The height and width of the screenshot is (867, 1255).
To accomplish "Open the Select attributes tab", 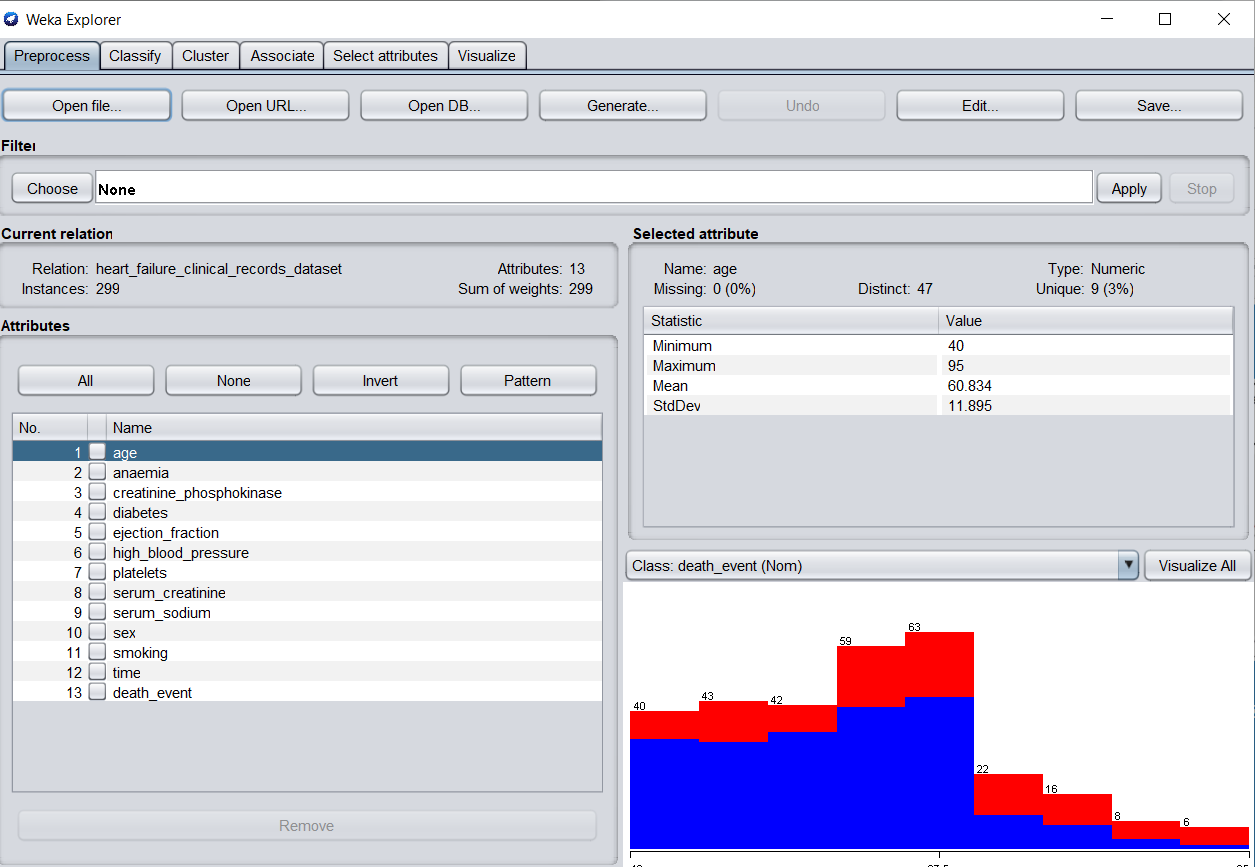I will pos(385,56).
